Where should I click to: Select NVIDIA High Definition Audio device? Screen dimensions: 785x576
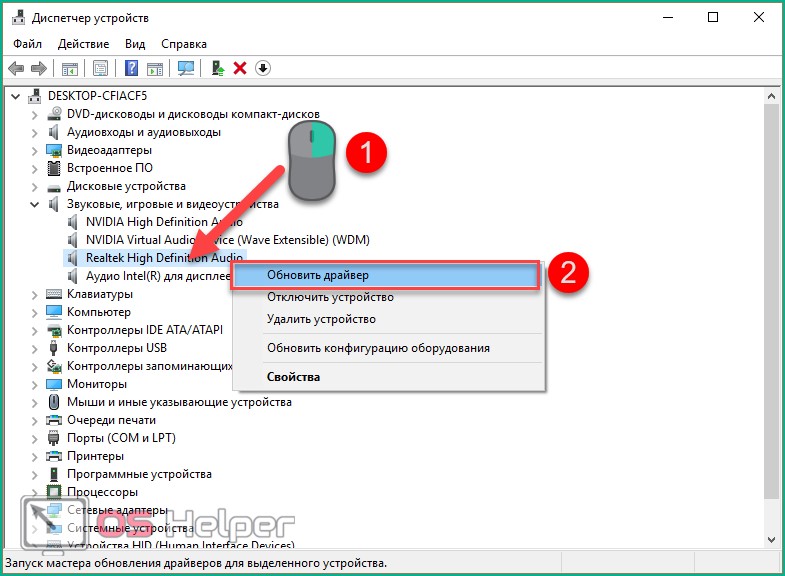164,222
